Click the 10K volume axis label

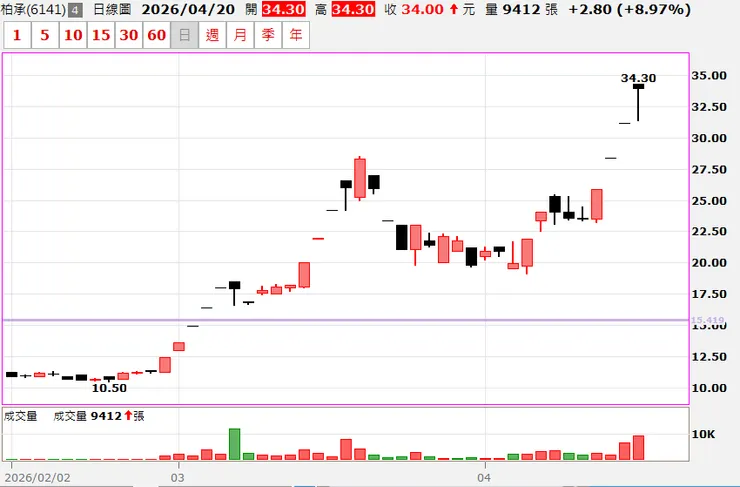click(x=703, y=435)
